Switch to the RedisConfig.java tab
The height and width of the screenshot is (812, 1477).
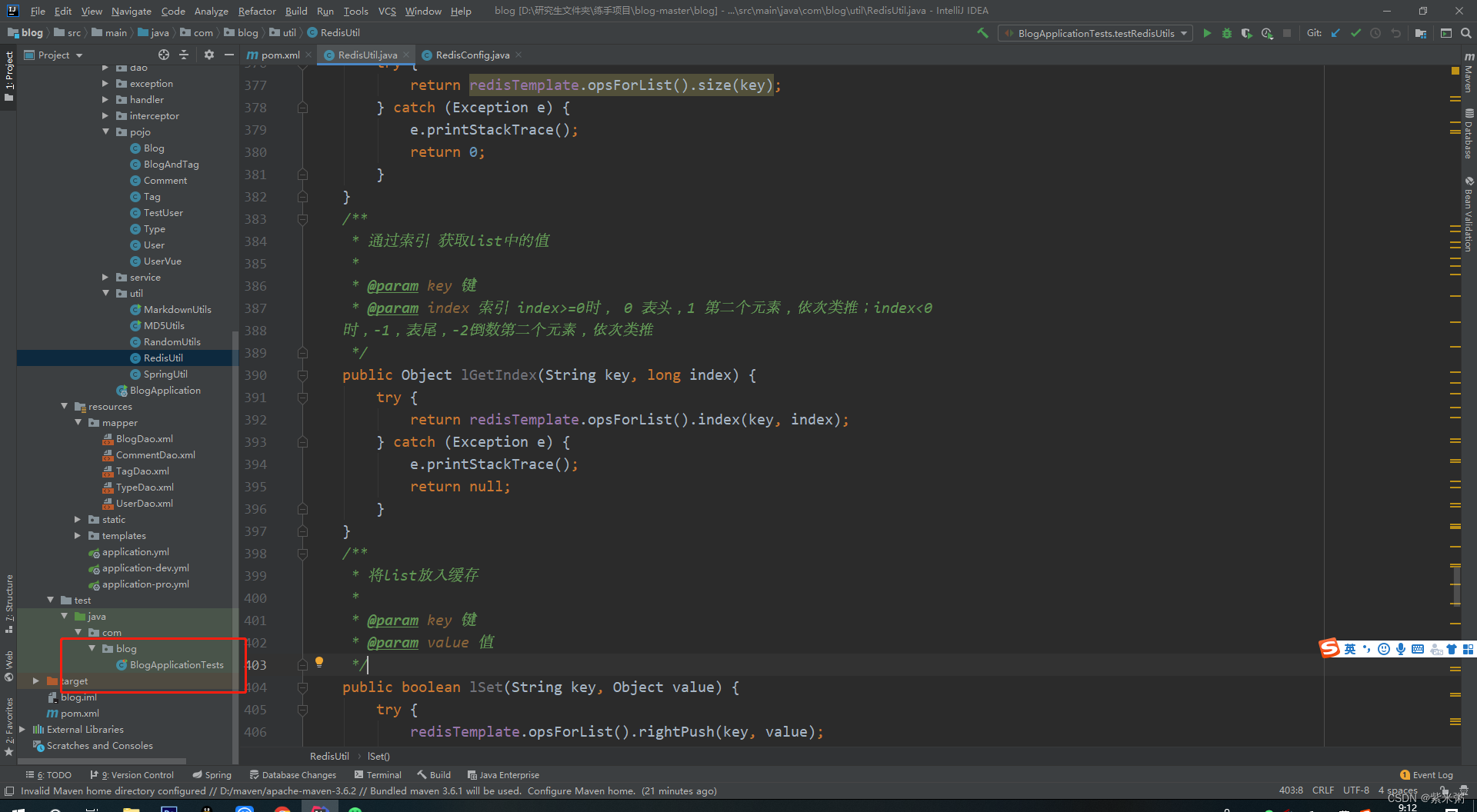pos(472,55)
